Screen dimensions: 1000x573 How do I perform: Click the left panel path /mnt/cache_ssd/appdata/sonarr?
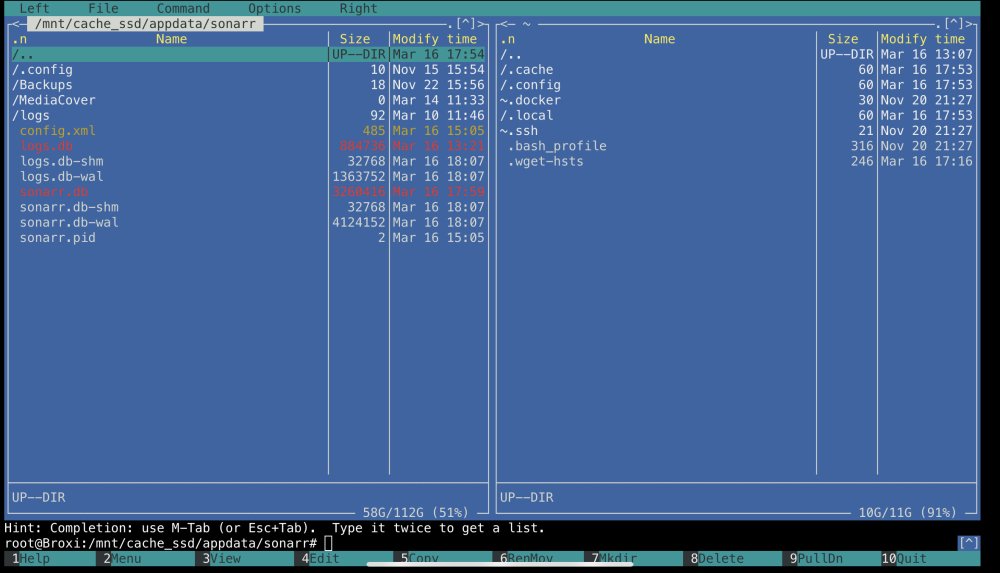point(145,24)
